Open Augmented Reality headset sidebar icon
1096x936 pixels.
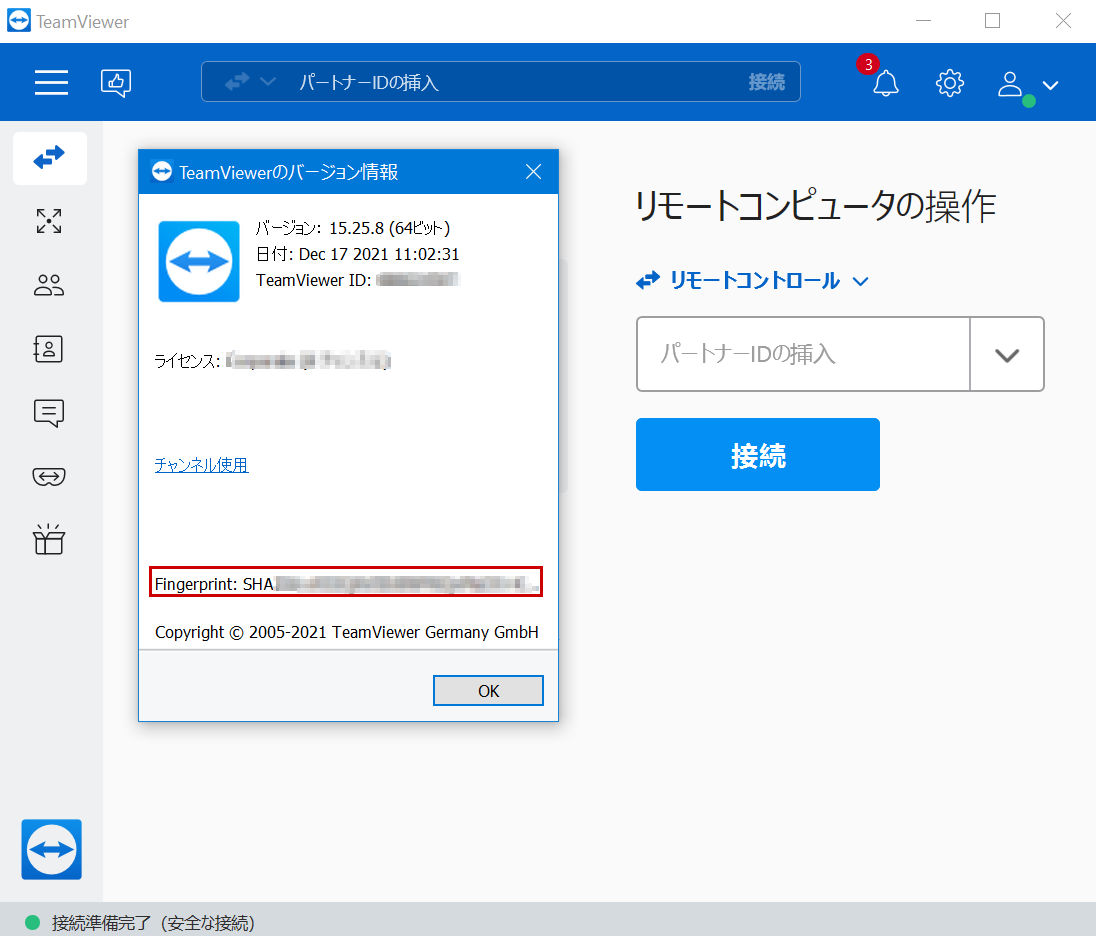pos(49,477)
